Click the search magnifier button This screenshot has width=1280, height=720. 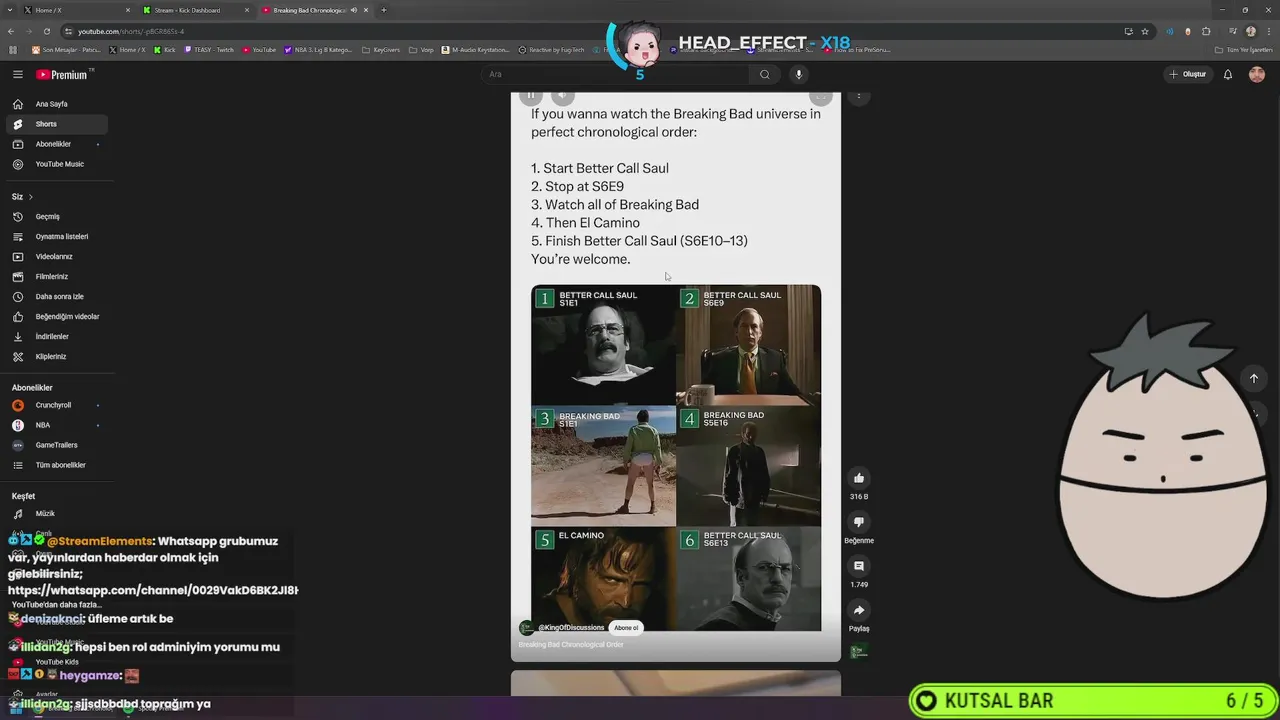pos(765,74)
